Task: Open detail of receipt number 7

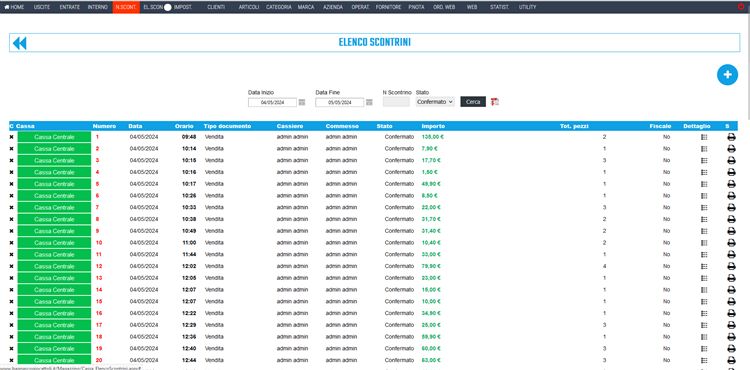Action: 704,207
